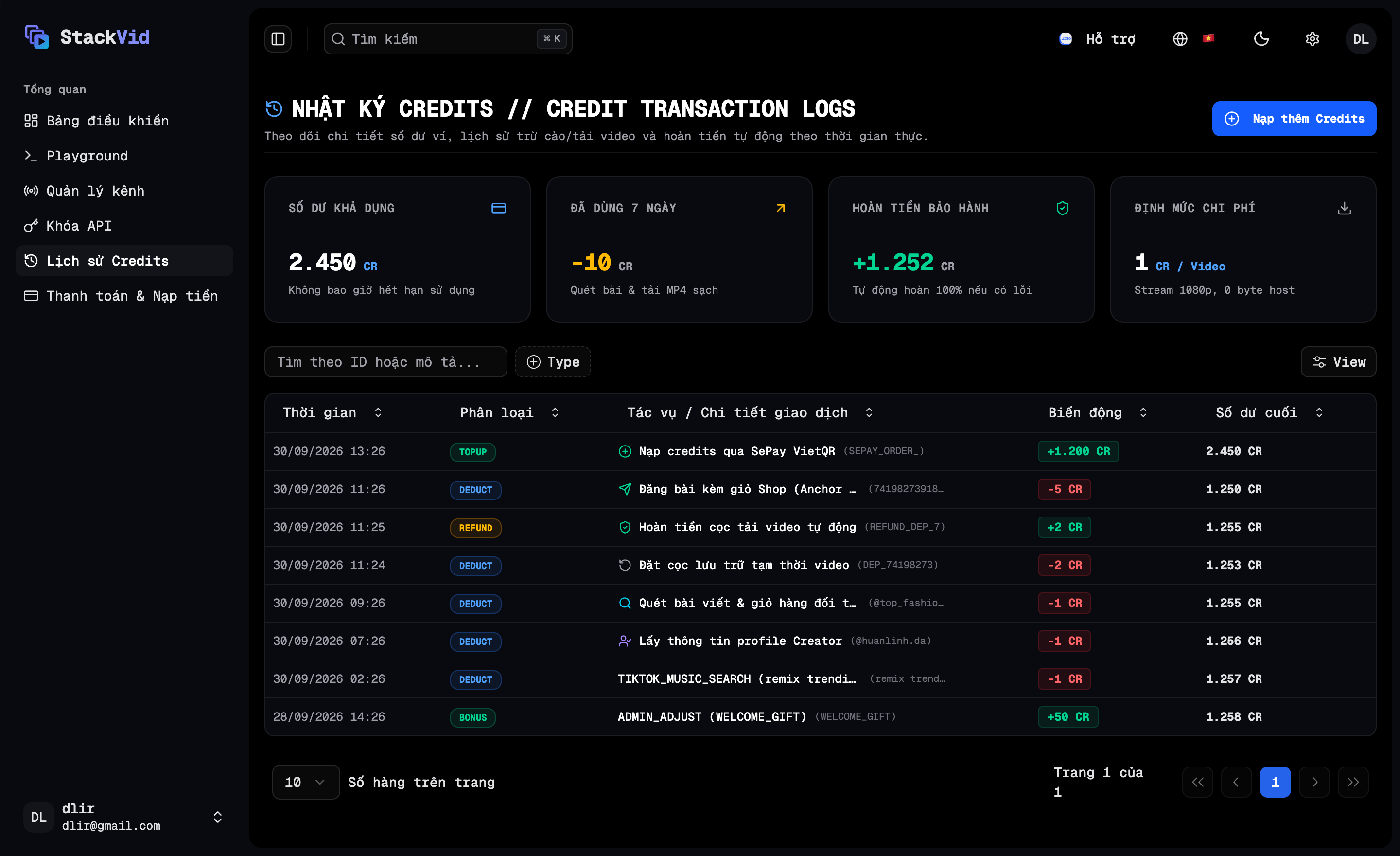Click the credits history clock icon in title

point(274,108)
